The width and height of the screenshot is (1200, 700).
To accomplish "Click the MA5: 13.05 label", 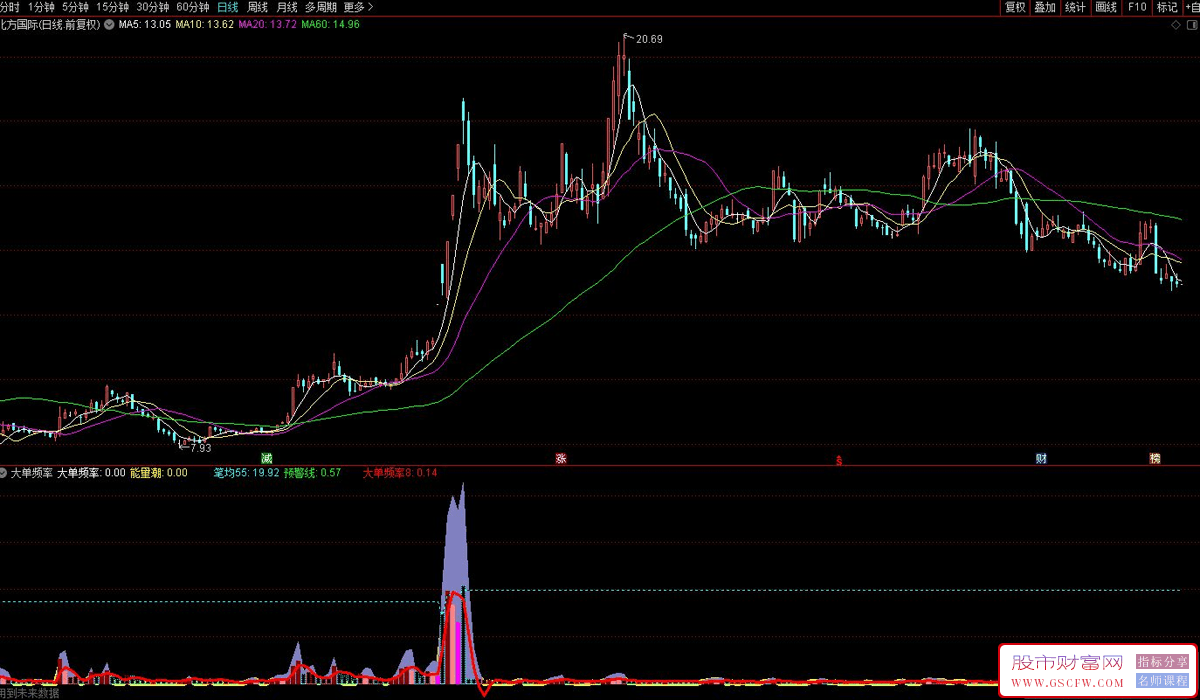I will [144, 24].
